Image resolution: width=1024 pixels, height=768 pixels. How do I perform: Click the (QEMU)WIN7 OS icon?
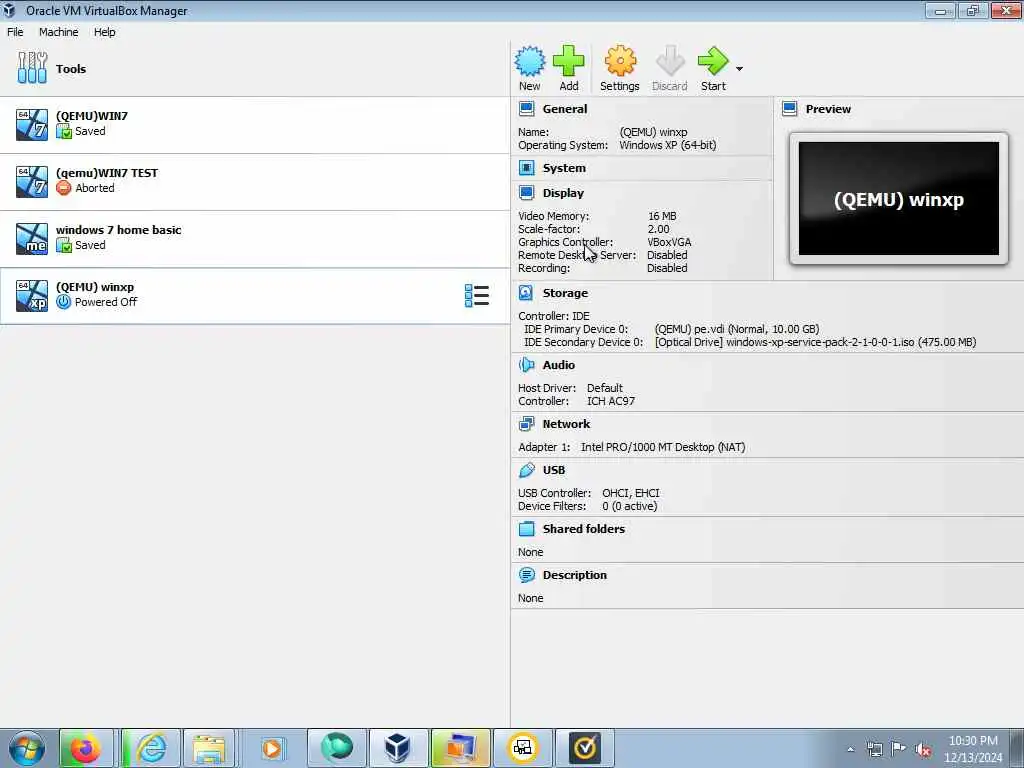32,124
